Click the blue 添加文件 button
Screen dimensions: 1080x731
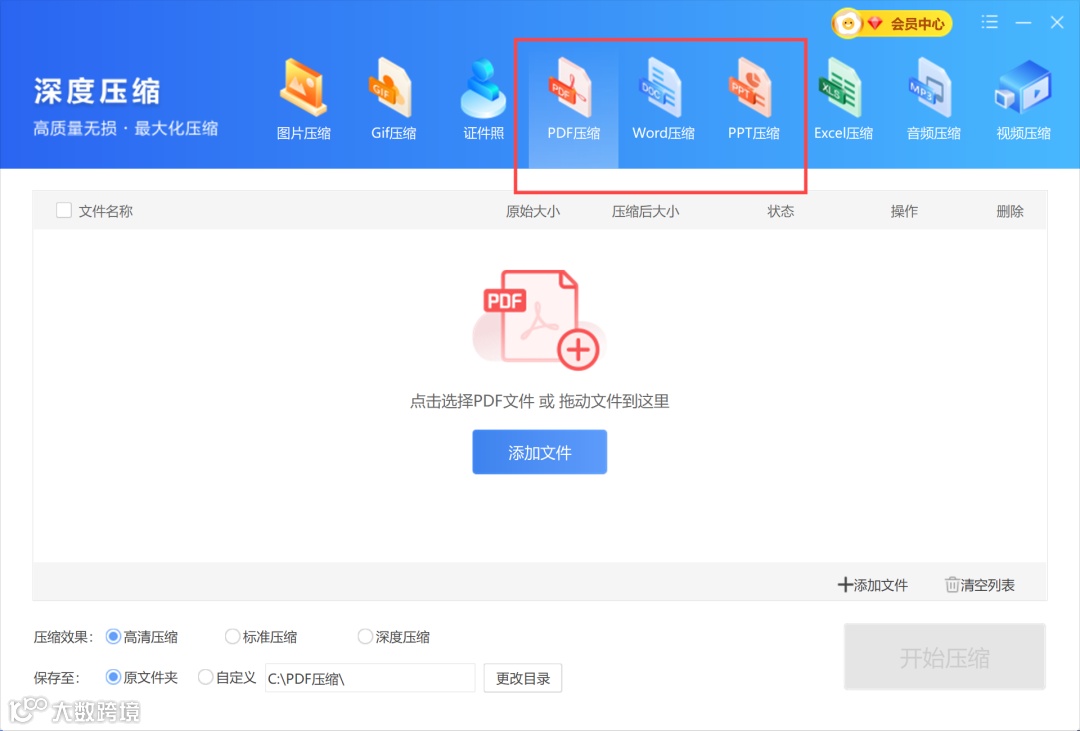pyautogui.click(x=539, y=452)
